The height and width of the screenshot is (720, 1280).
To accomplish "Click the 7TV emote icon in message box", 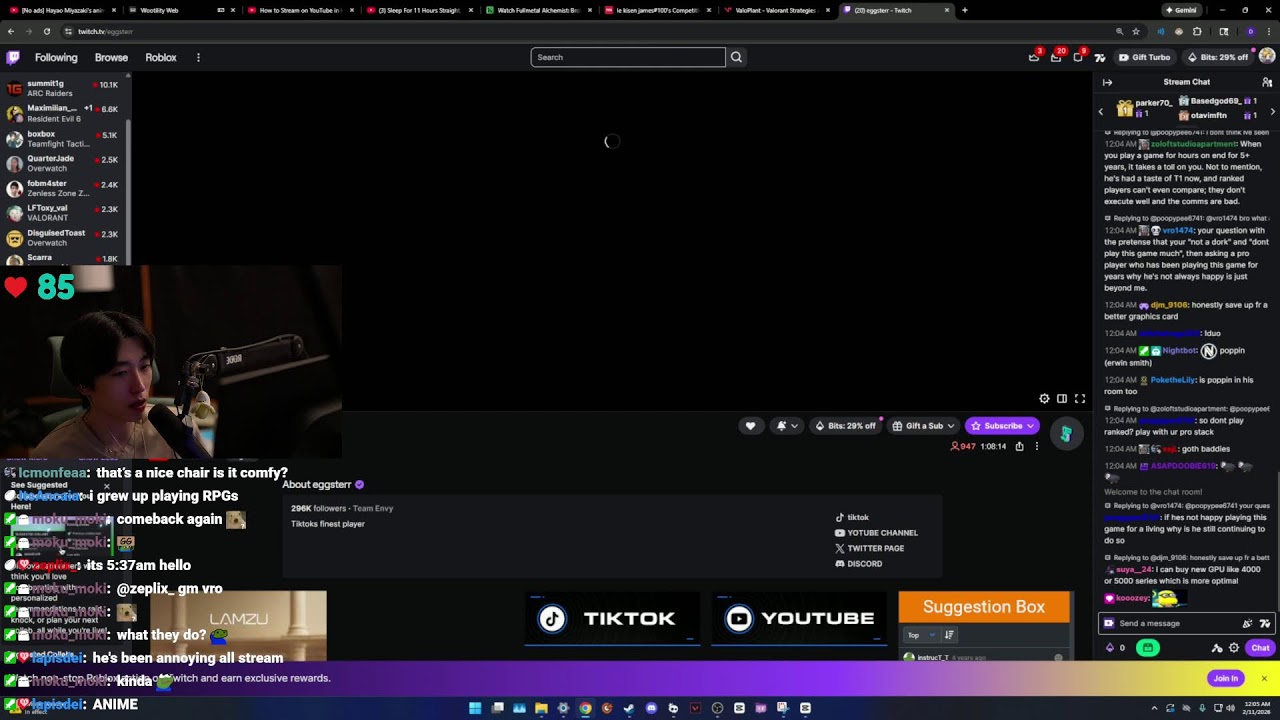I will click(x=1263, y=623).
